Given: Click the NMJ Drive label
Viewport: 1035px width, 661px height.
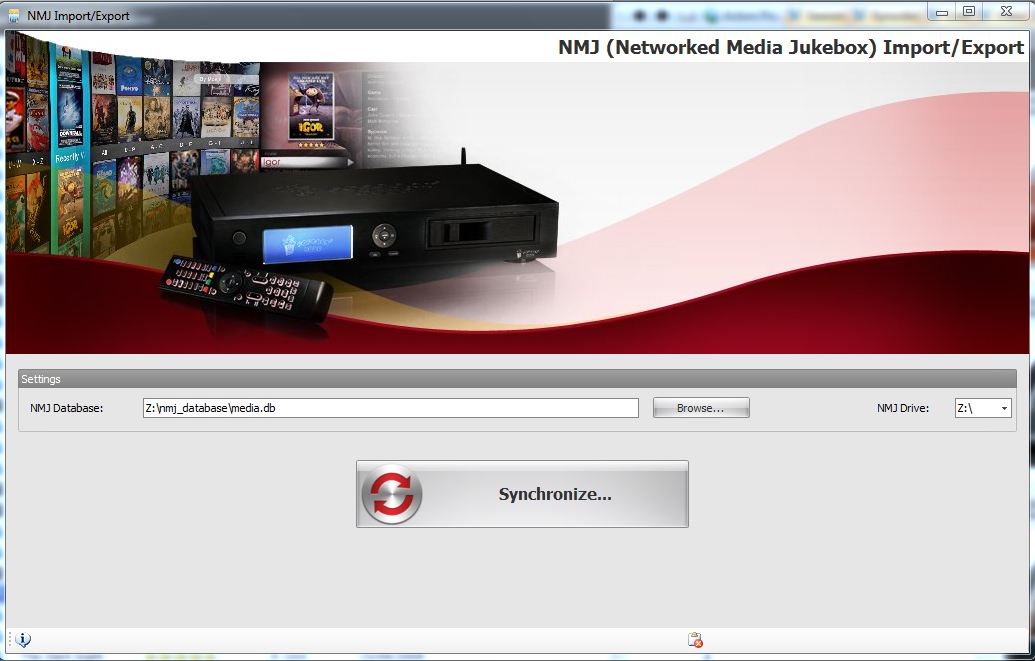Looking at the screenshot, I should [x=903, y=408].
